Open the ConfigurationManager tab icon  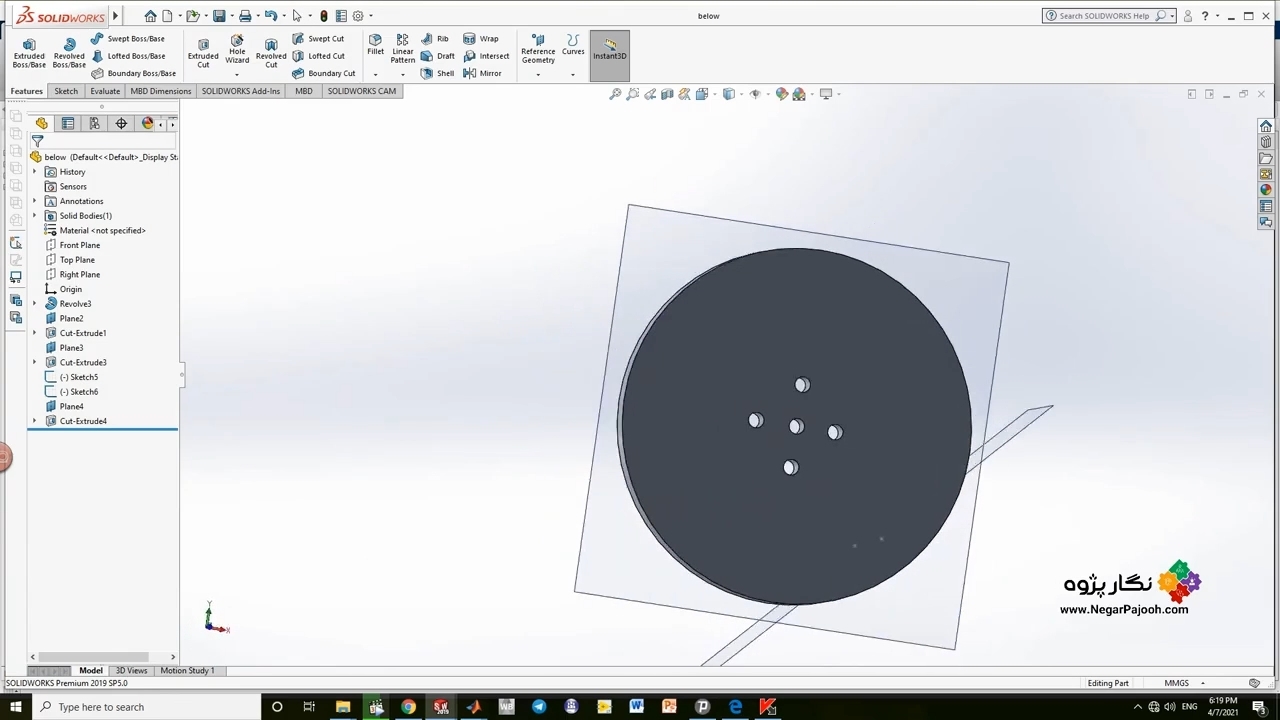[x=94, y=123]
